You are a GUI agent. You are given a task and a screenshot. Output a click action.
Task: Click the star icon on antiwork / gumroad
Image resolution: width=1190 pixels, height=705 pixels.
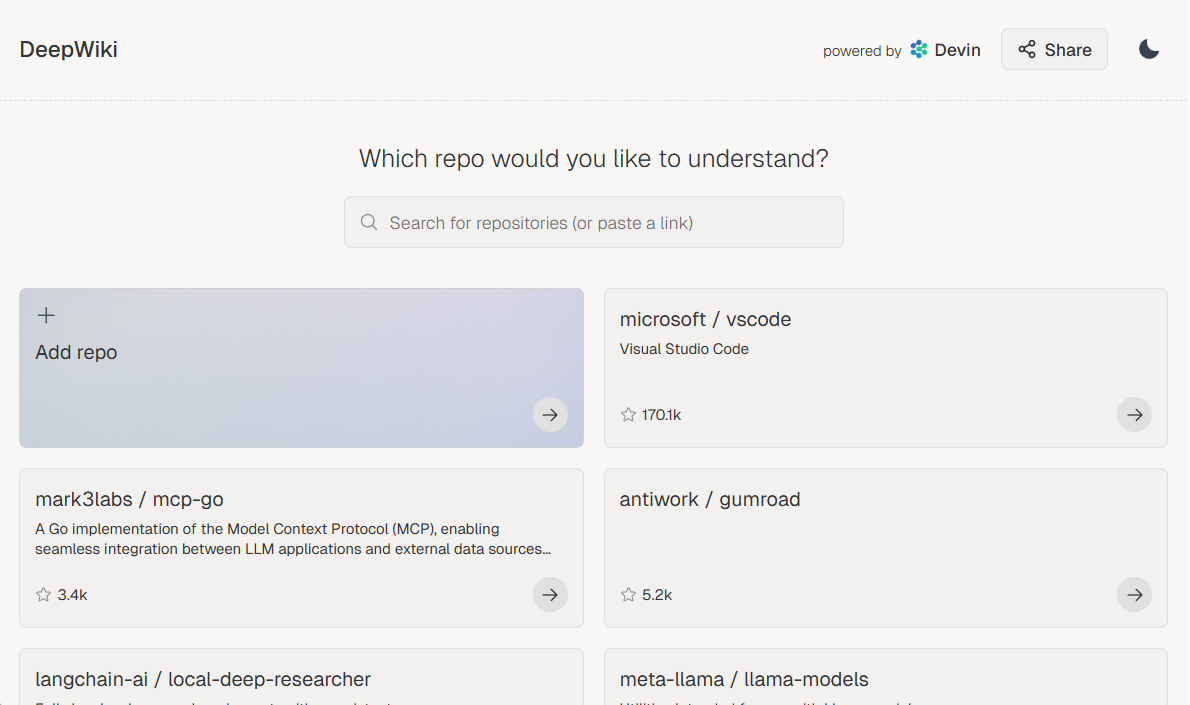point(628,594)
